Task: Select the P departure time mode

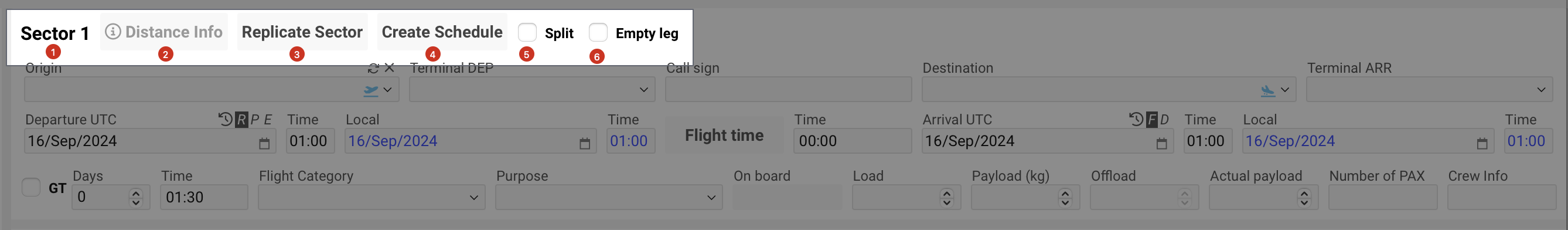Action: [x=254, y=120]
